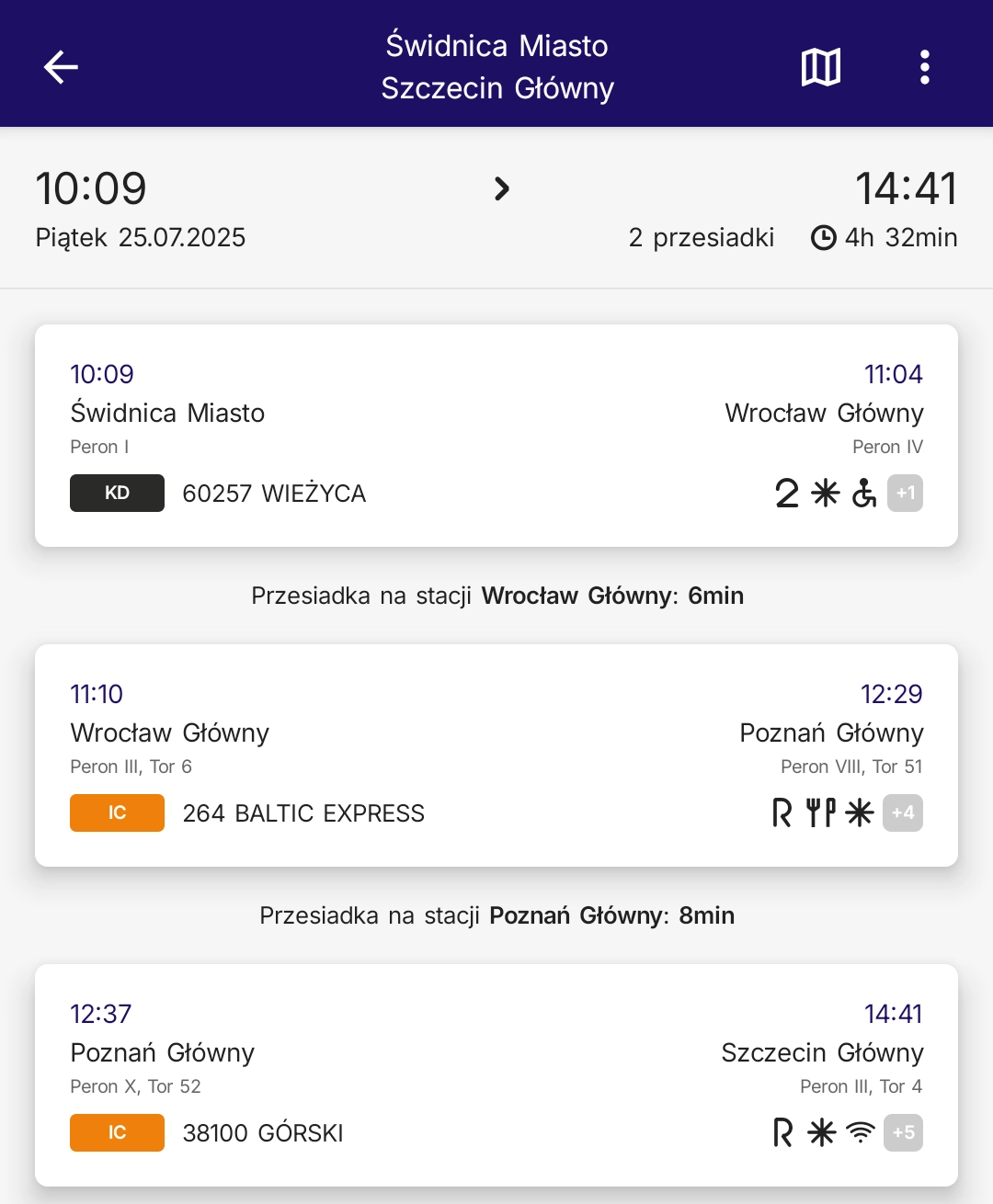
Task: Tap the air conditioning icon on GÓRSKI train
Action: pyautogui.click(x=822, y=1133)
